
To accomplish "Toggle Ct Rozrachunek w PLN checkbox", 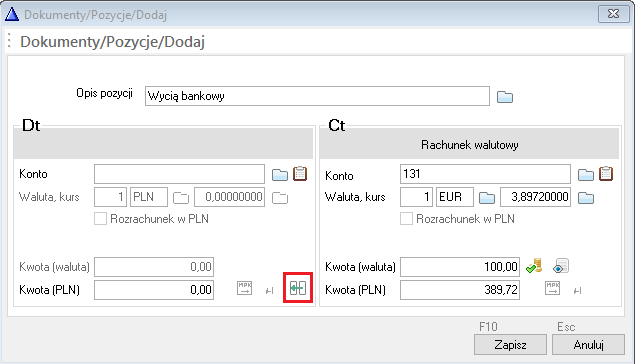I will (x=406, y=219).
